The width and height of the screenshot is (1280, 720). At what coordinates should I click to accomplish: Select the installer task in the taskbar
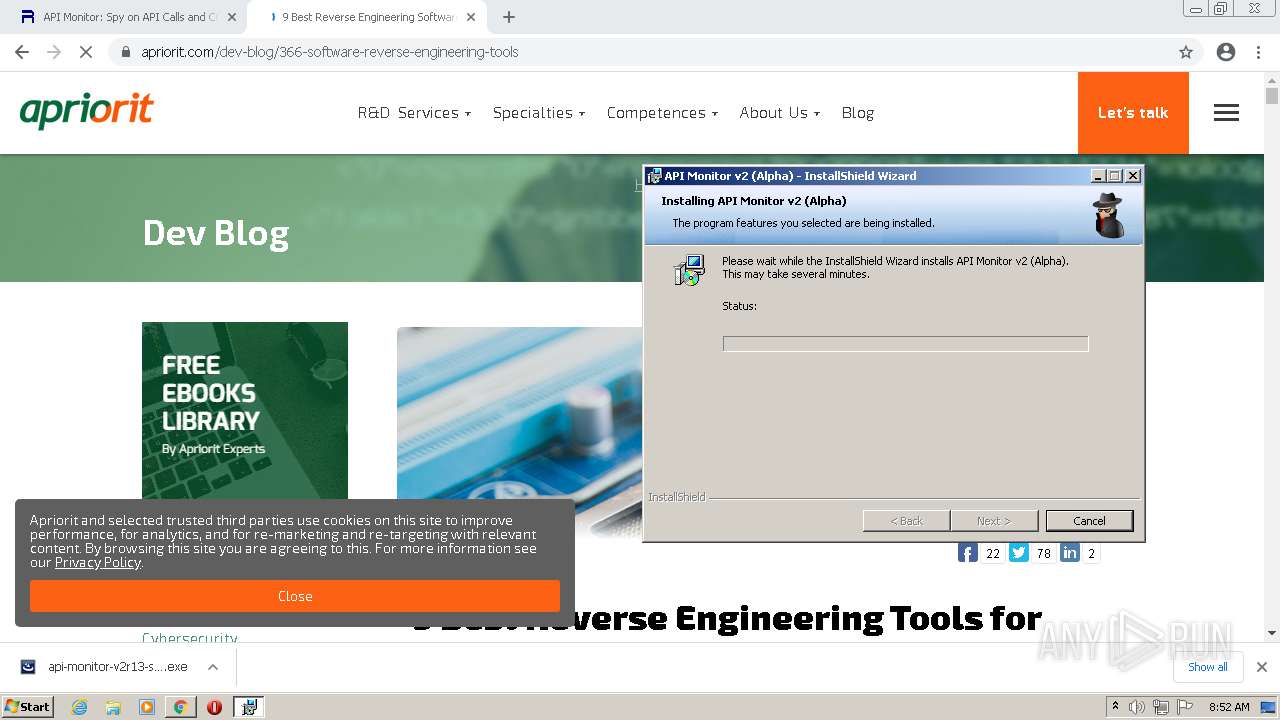249,707
